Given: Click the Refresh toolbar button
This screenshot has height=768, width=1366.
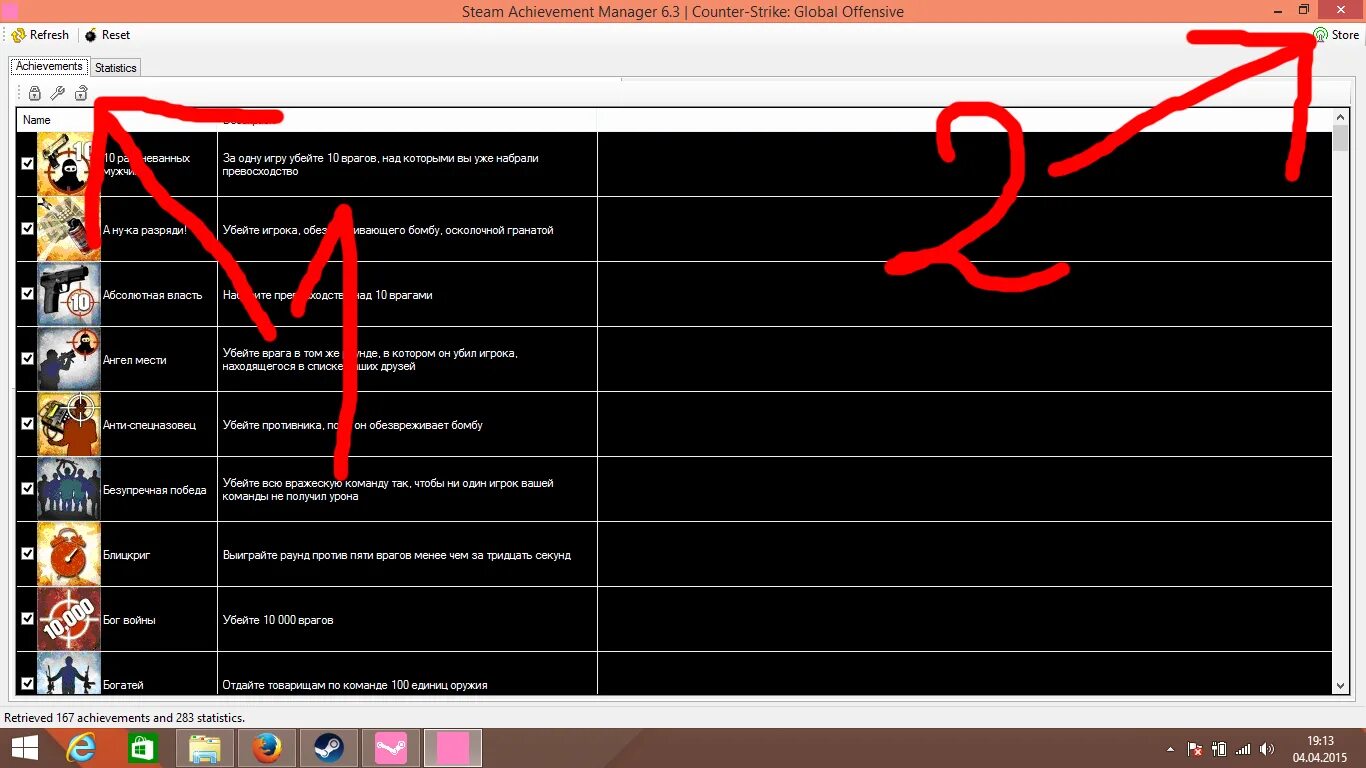Looking at the screenshot, I should coord(41,35).
